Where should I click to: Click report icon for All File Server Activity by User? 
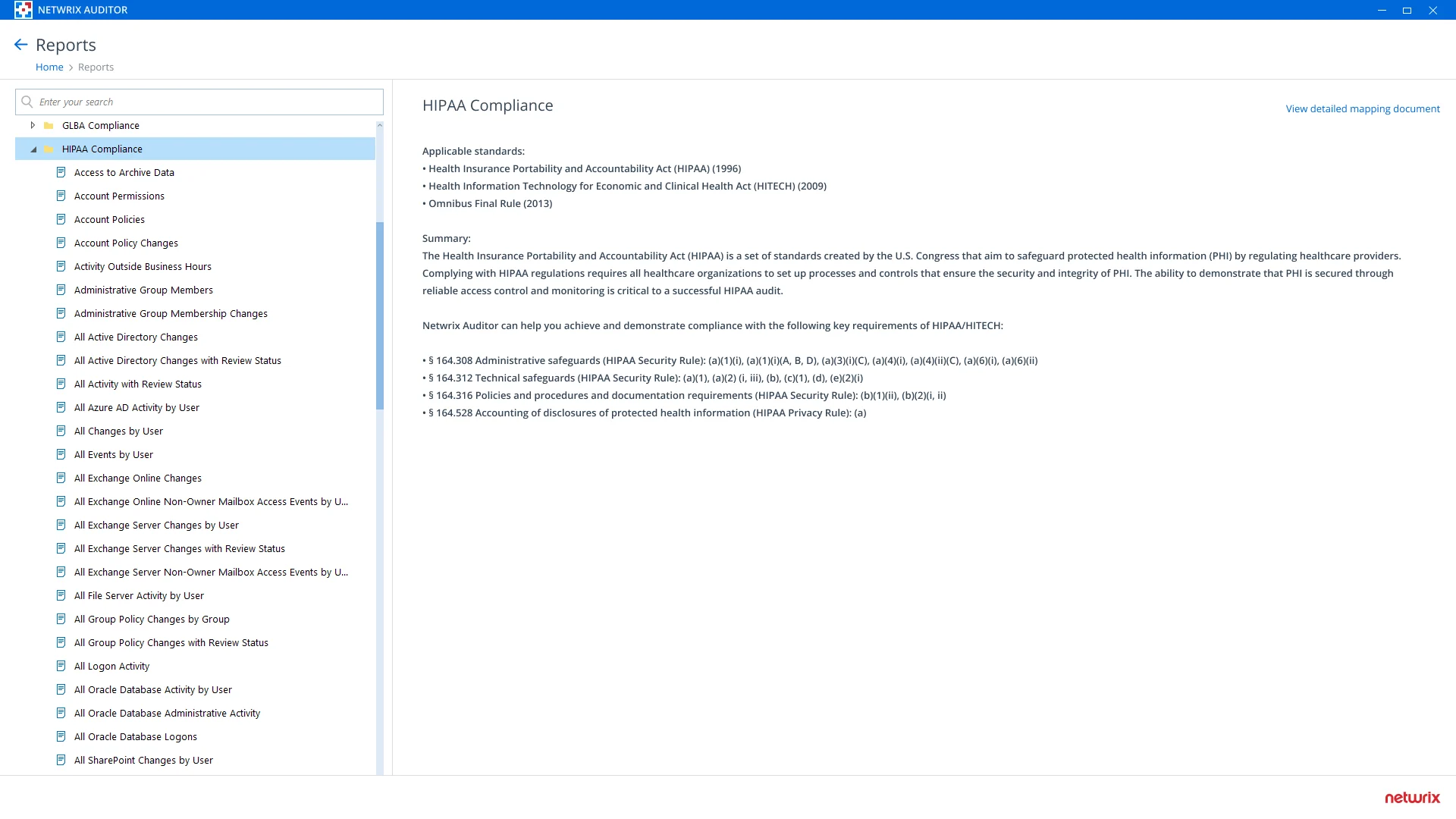61,595
